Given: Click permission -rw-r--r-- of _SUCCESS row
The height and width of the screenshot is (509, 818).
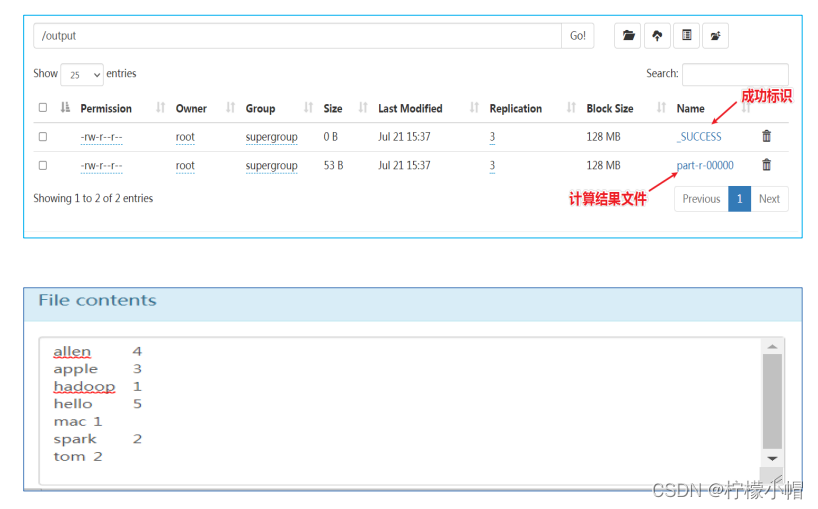Looking at the screenshot, I should [x=101, y=137].
